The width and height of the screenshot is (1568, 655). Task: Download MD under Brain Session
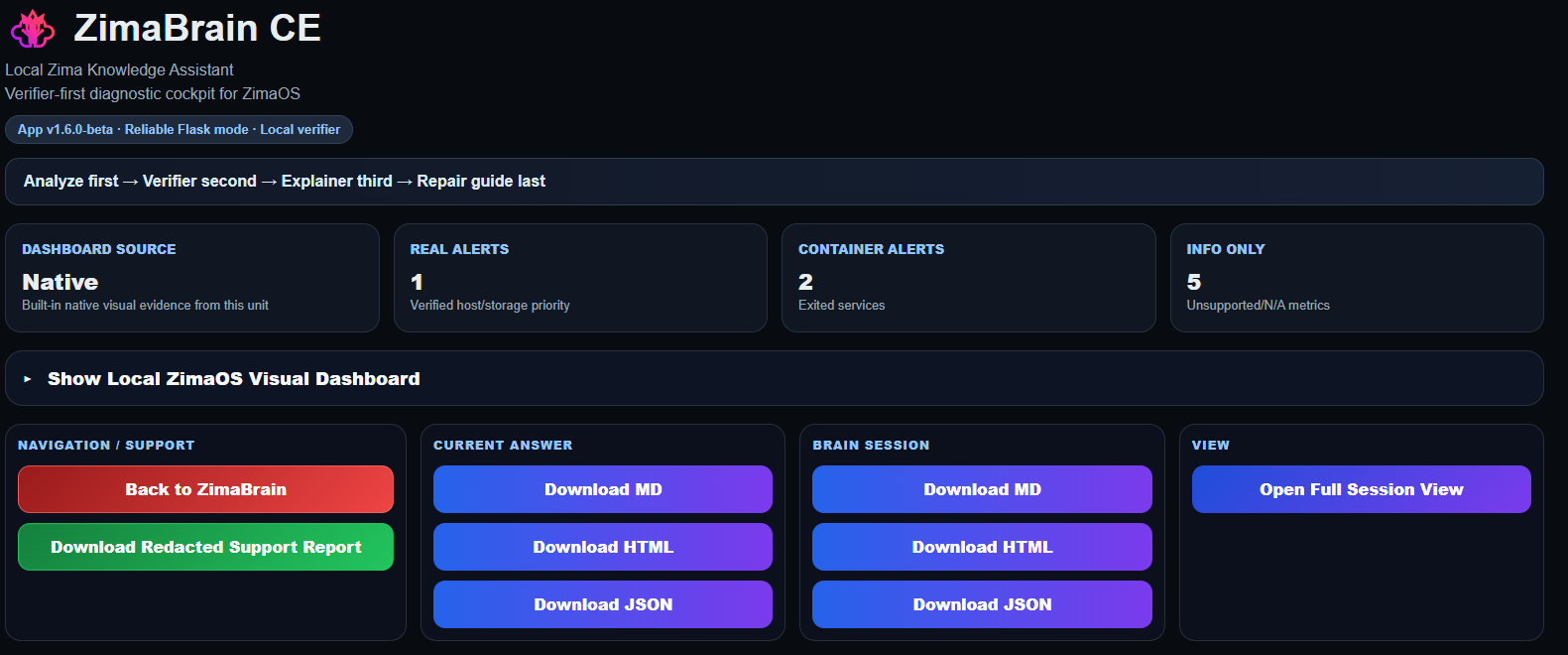[982, 489]
